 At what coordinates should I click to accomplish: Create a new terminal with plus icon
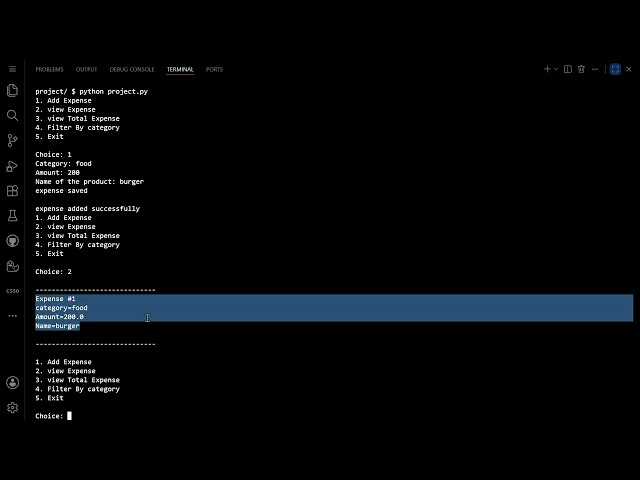coord(547,69)
